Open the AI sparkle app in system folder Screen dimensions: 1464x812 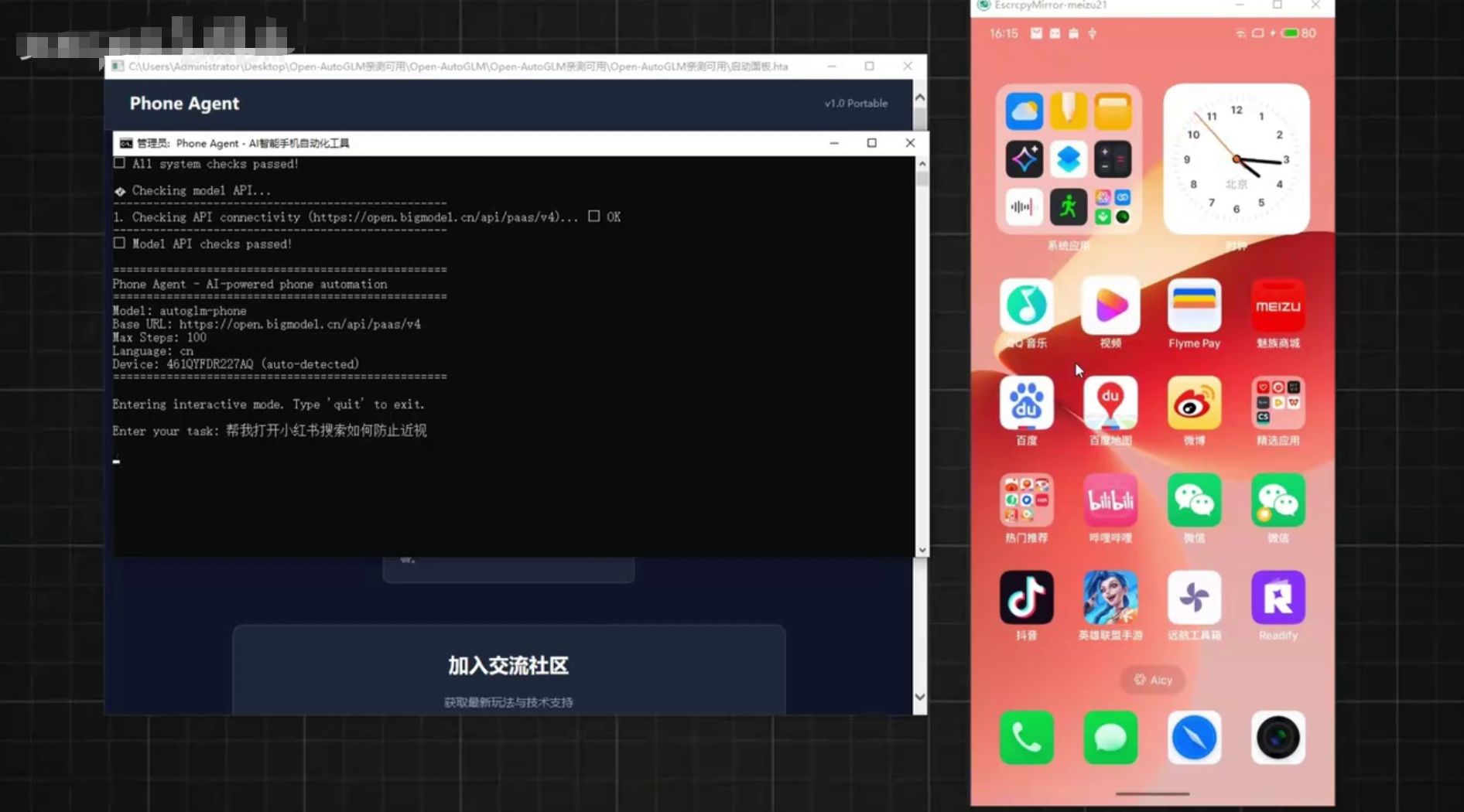(1024, 159)
